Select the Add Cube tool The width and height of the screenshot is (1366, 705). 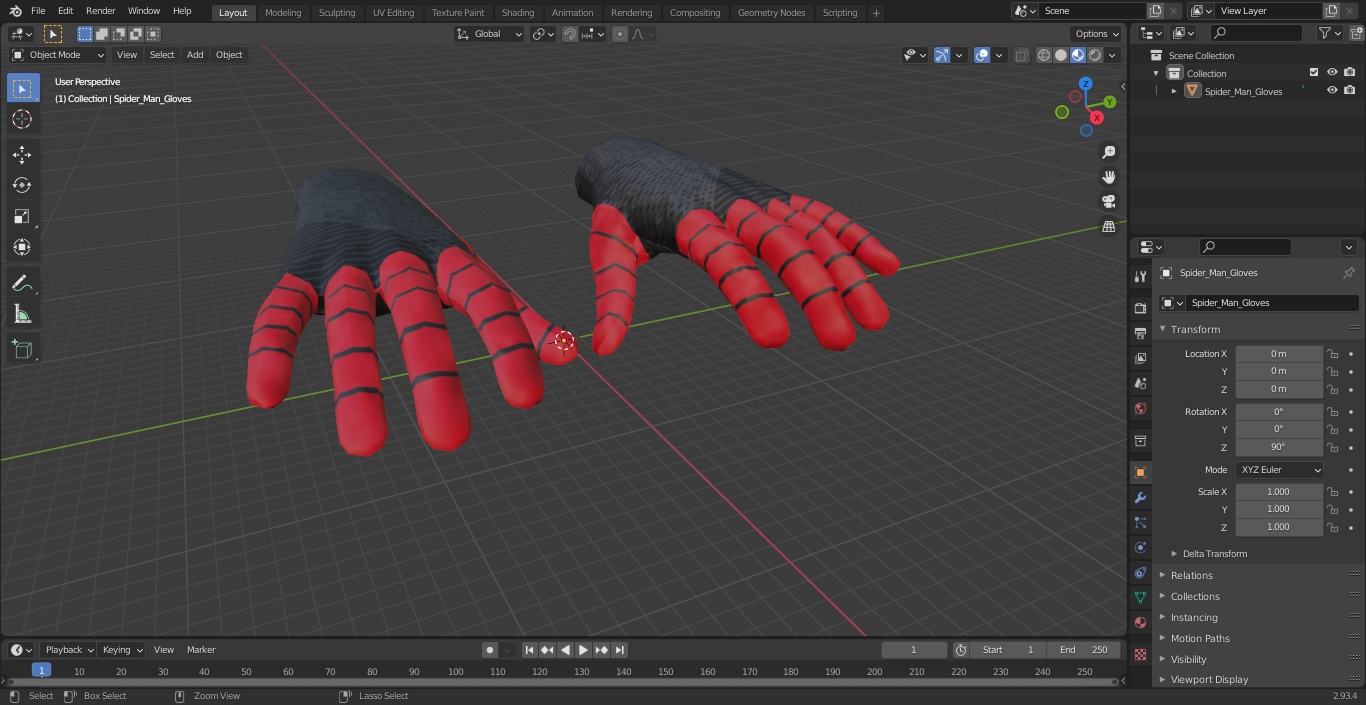22,350
